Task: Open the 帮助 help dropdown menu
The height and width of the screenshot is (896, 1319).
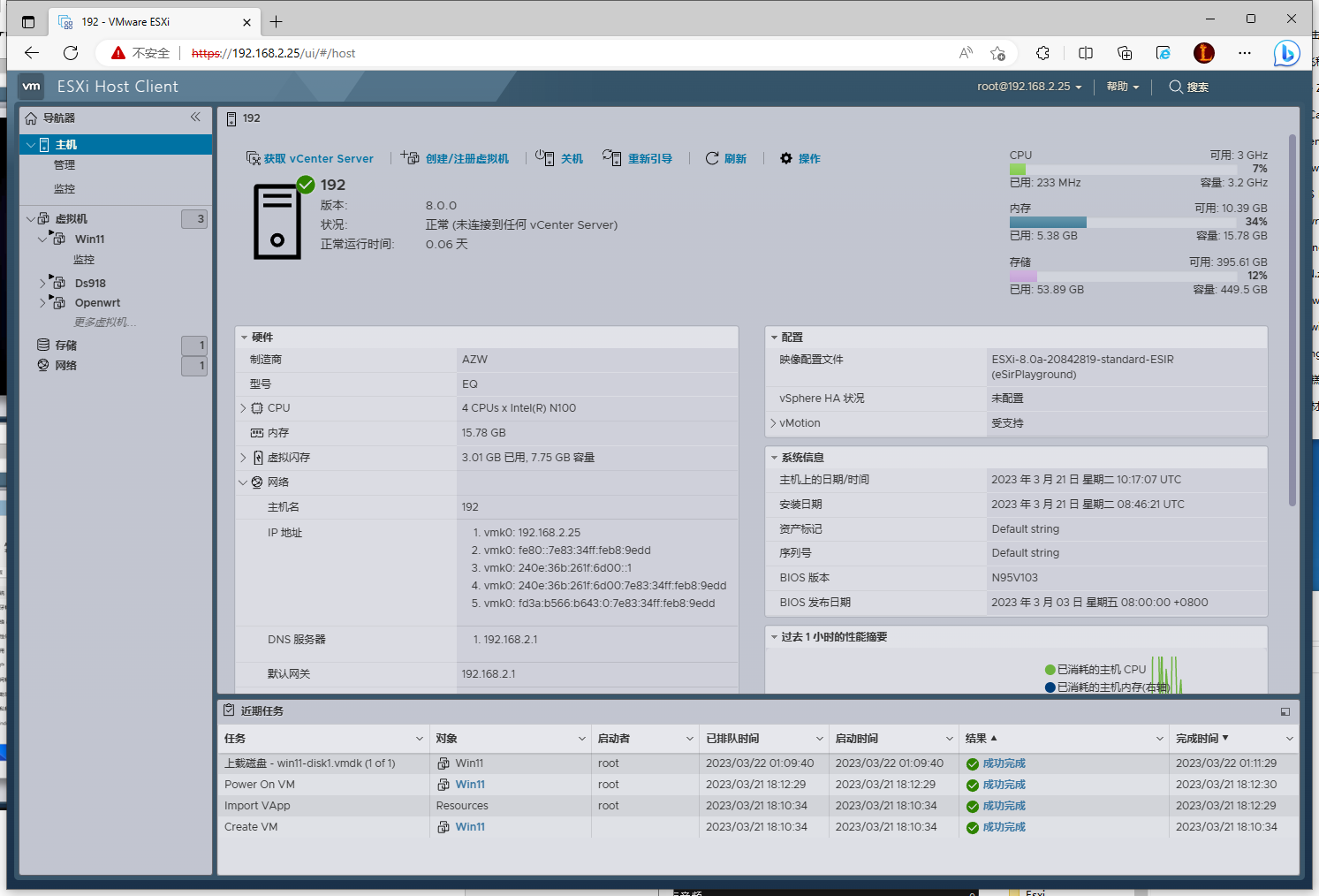Action: click(1122, 87)
